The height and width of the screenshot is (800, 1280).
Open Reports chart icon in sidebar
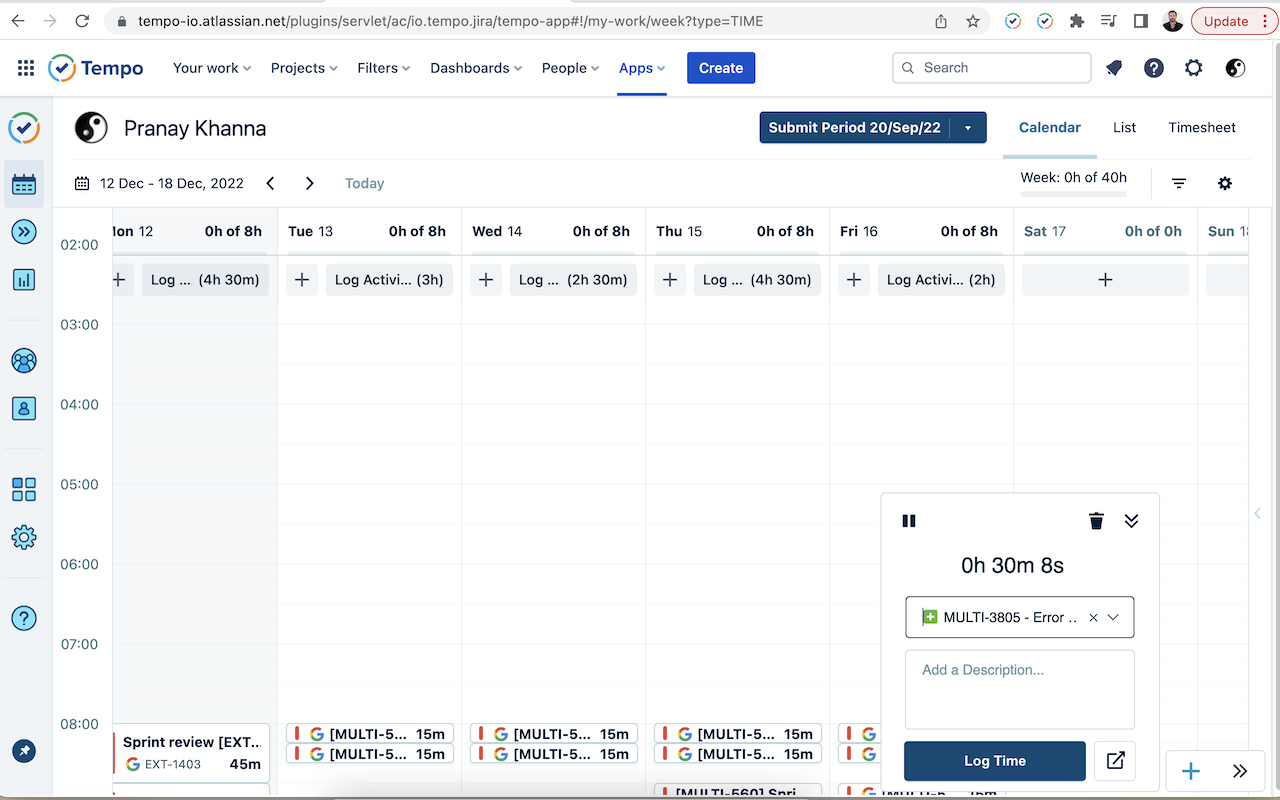coord(24,279)
